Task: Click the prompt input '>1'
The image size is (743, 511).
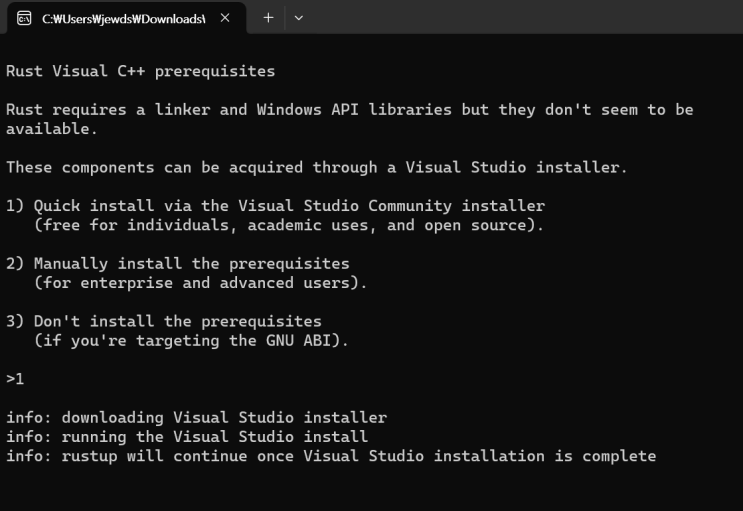Action: [x=15, y=379]
